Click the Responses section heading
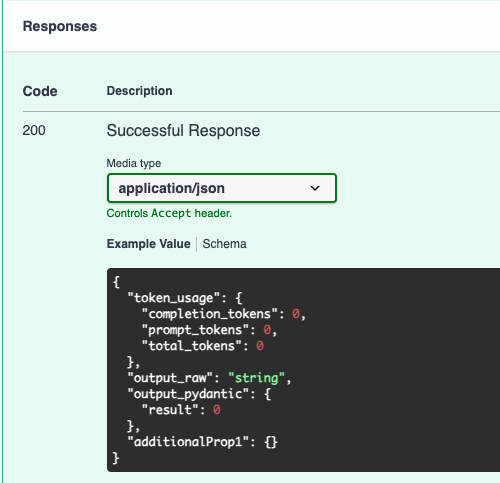 [x=60, y=26]
